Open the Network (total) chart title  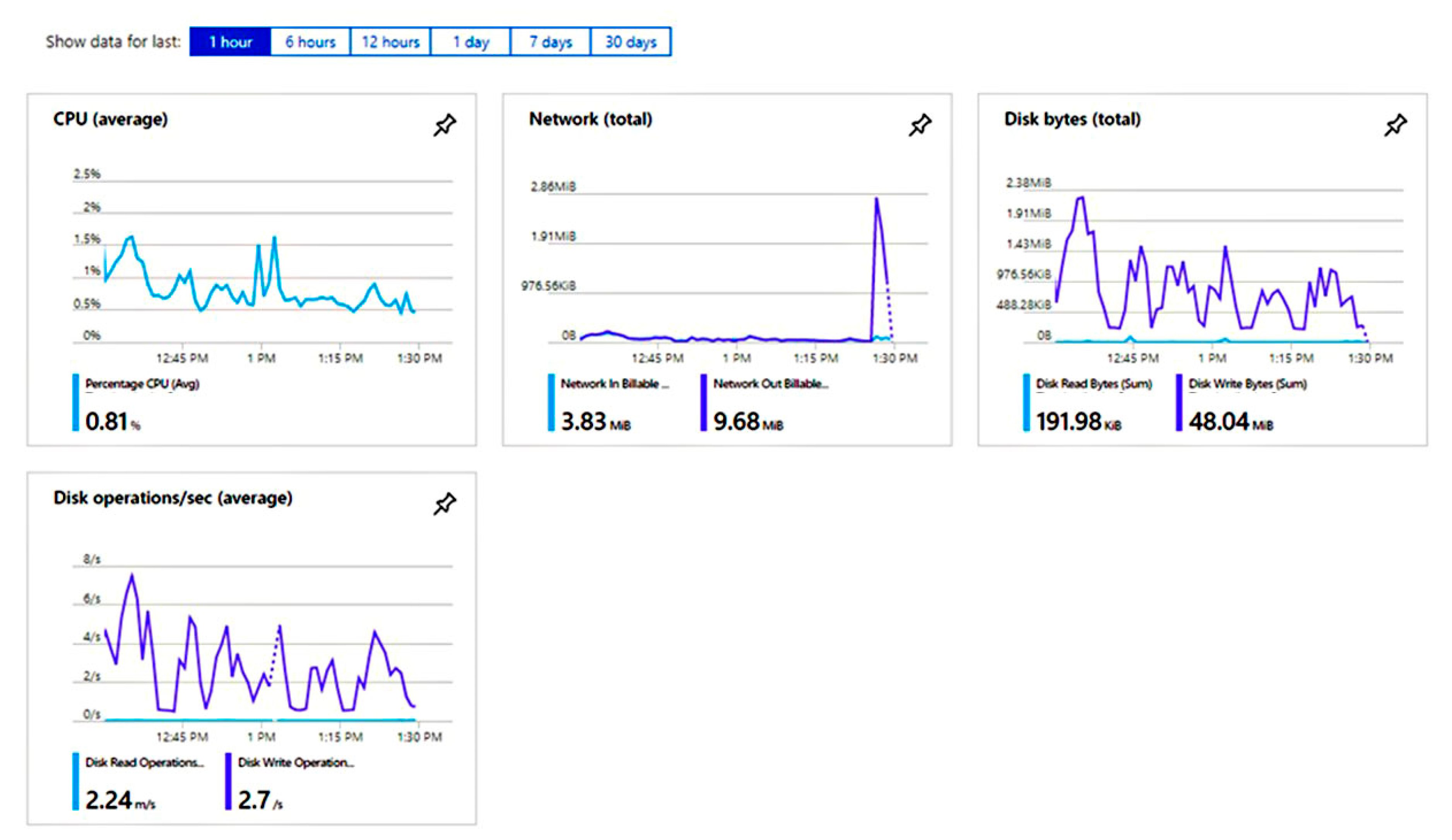tap(591, 119)
